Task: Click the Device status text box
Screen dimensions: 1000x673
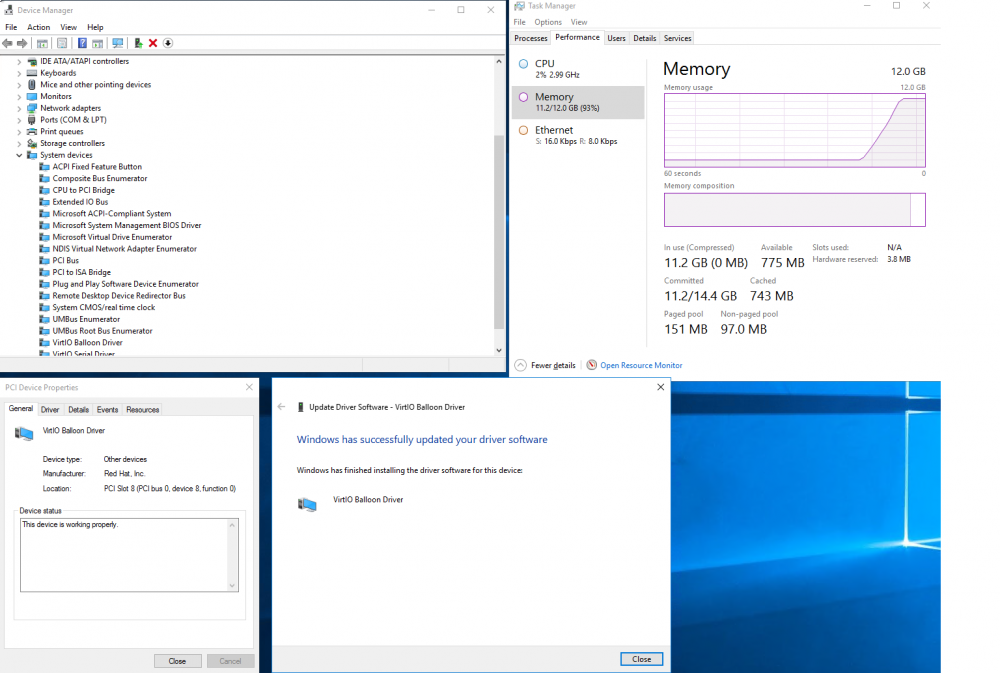Action: [x=129, y=555]
